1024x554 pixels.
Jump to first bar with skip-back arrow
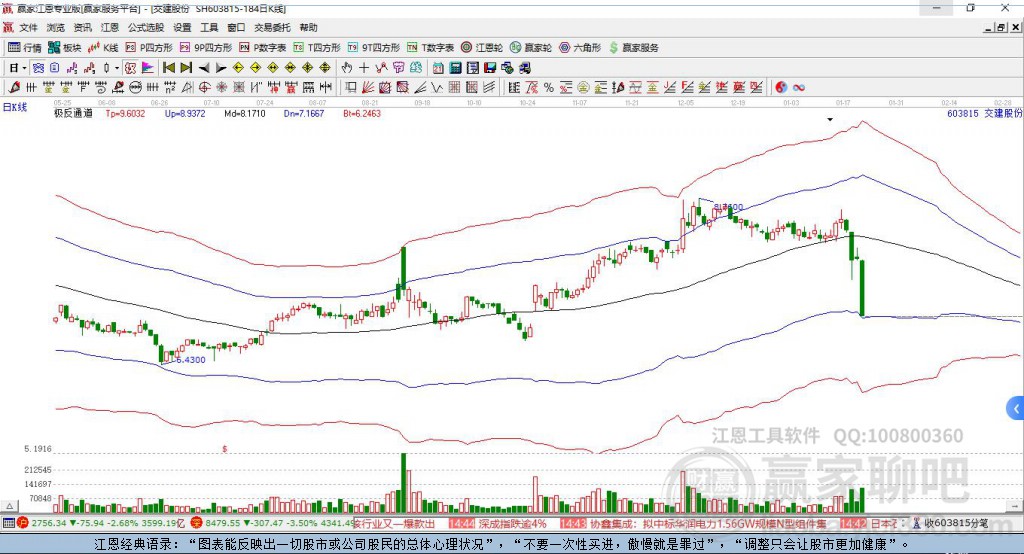(168, 68)
